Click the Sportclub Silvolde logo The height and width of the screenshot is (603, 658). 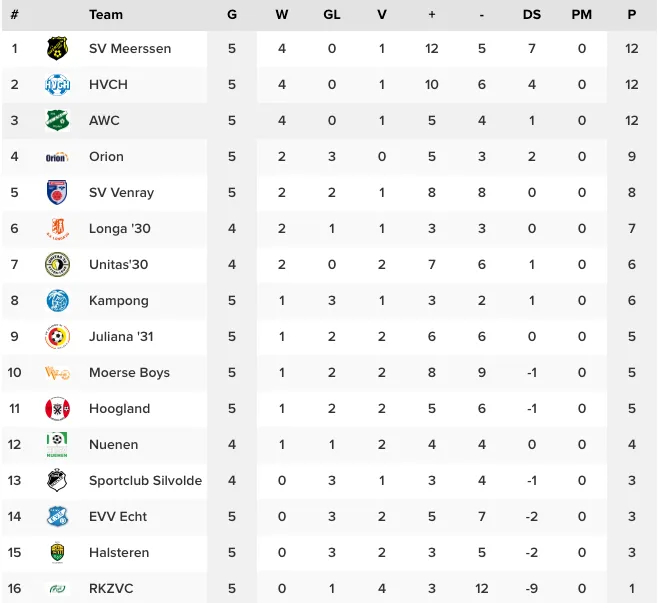[x=57, y=480]
